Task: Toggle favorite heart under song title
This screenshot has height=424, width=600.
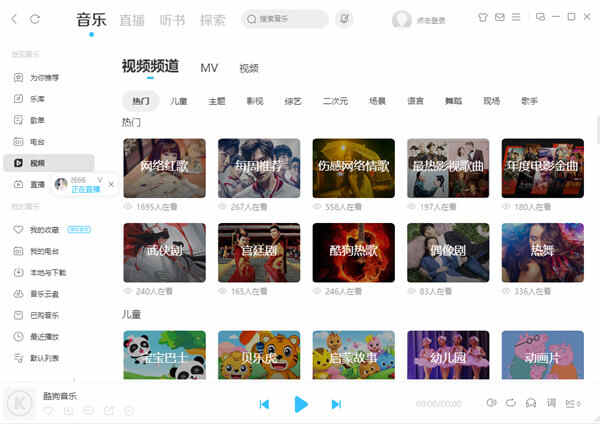Action: coord(48,410)
